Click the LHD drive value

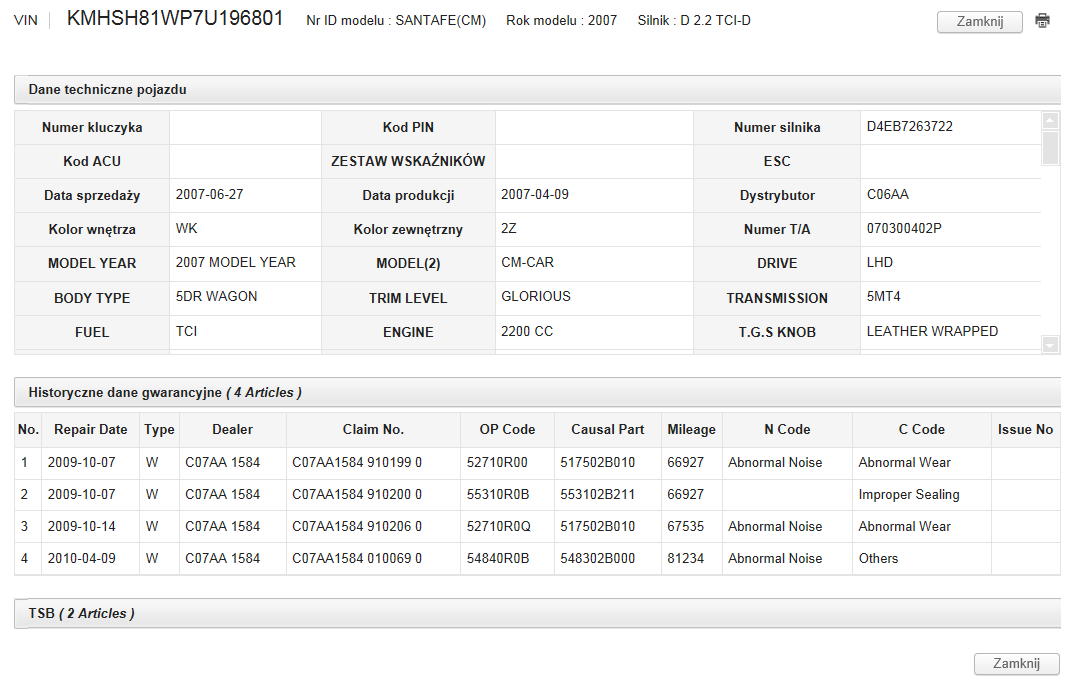click(x=879, y=262)
